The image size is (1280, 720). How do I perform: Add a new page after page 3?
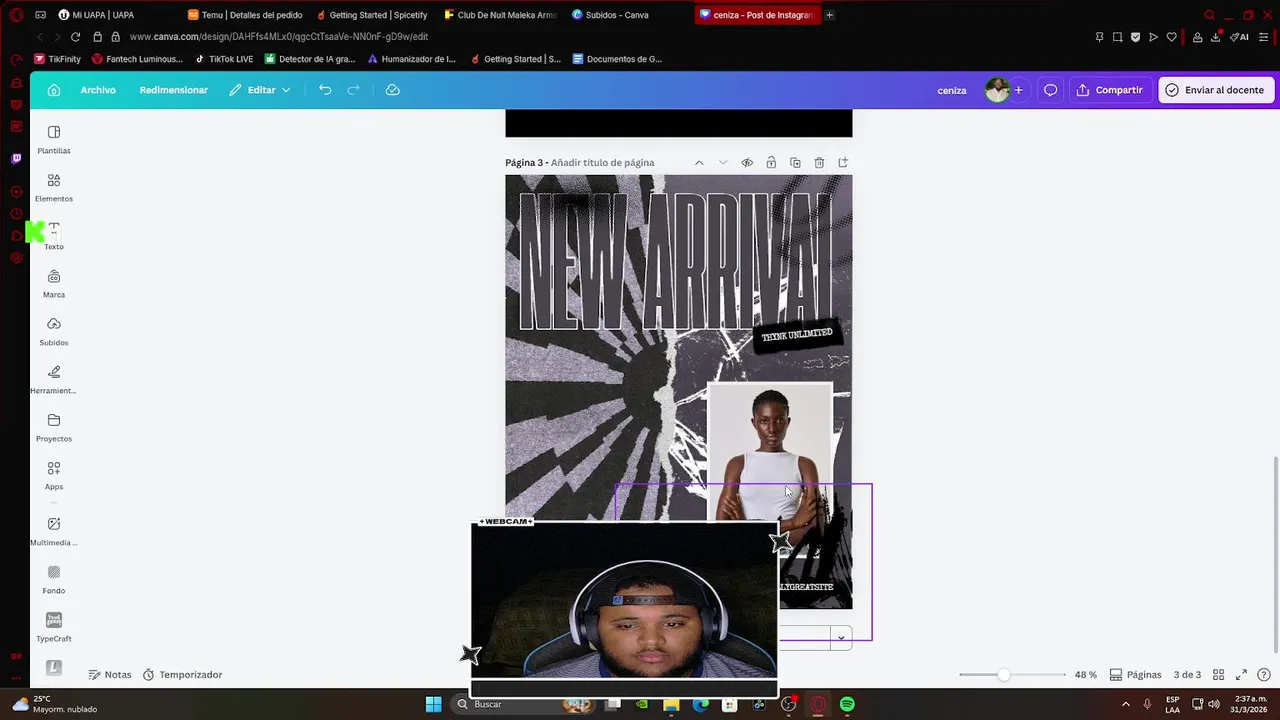coord(843,163)
